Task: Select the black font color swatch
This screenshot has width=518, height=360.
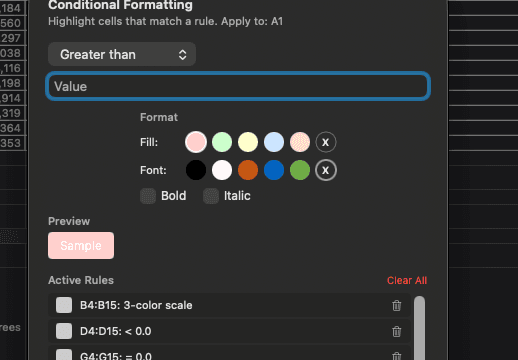Action: tap(196, 170)
